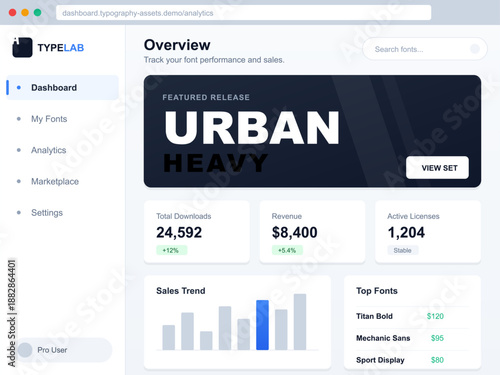Click the $8,400 revenue value
Viewport: 500px width, 375px height.
(x=295, y=232)
